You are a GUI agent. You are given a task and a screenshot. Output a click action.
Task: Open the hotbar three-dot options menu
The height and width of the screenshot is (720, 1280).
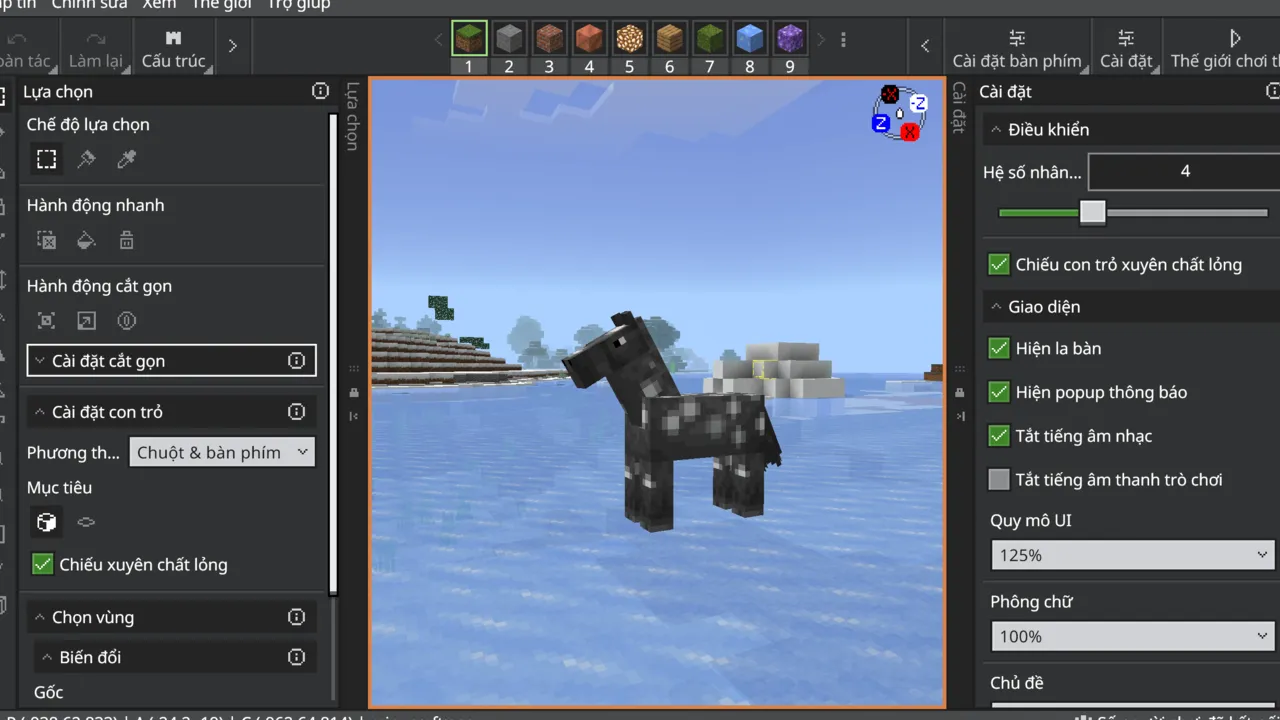(x=843, y=40)
